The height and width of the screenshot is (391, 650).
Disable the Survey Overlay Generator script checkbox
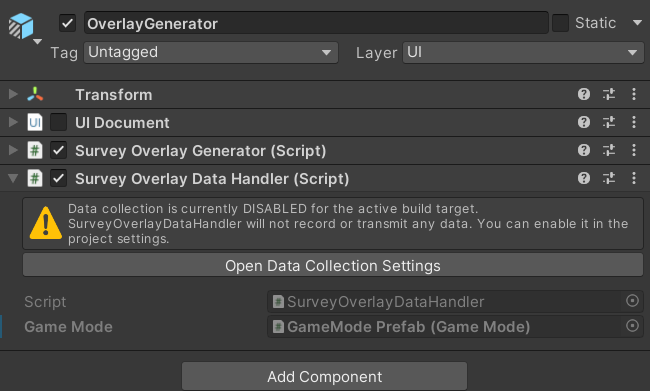[x=58, y=150]
